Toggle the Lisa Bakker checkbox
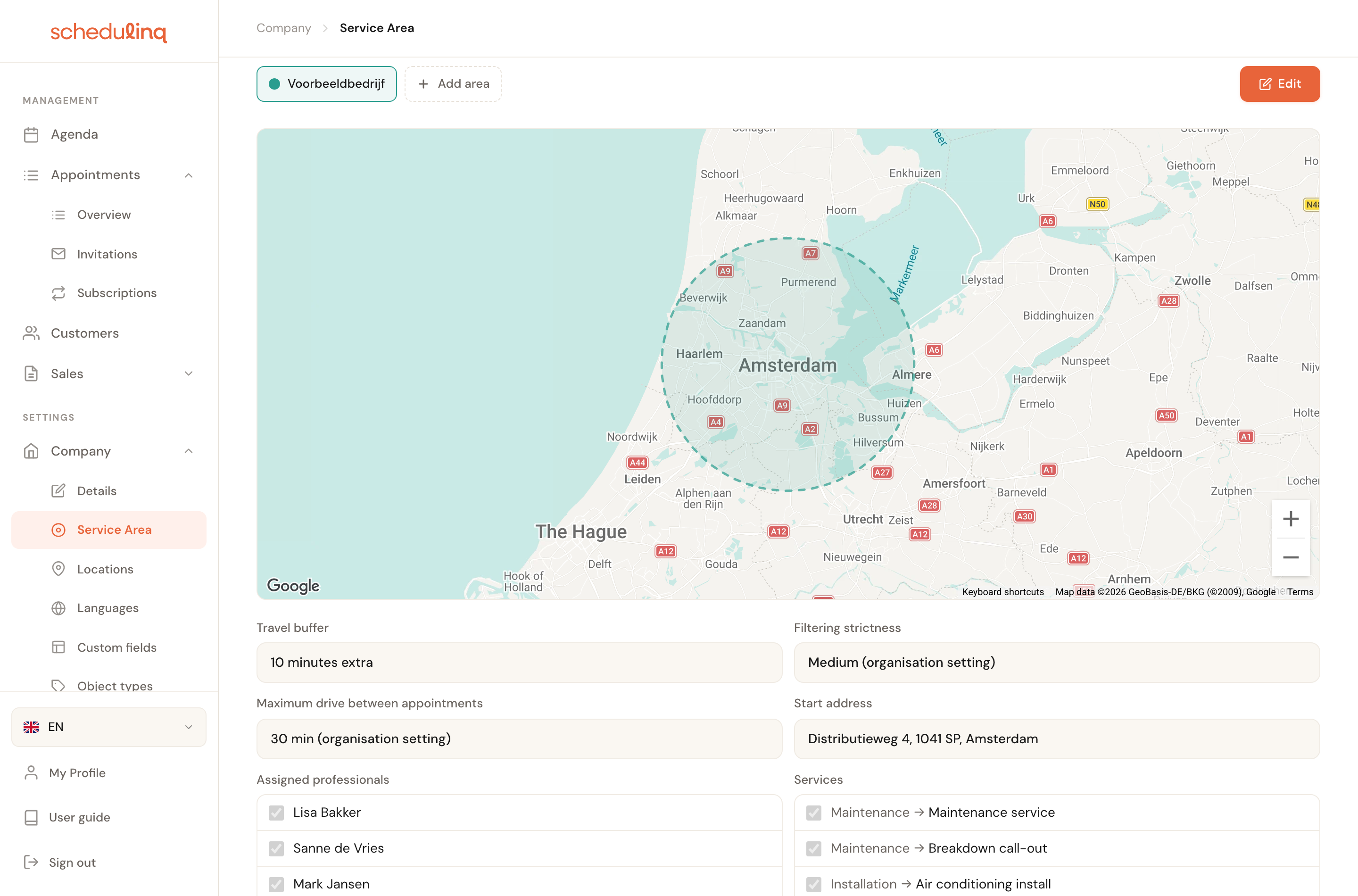The width and height of the screenshot is (1358, 896). (x=276, y=813)
